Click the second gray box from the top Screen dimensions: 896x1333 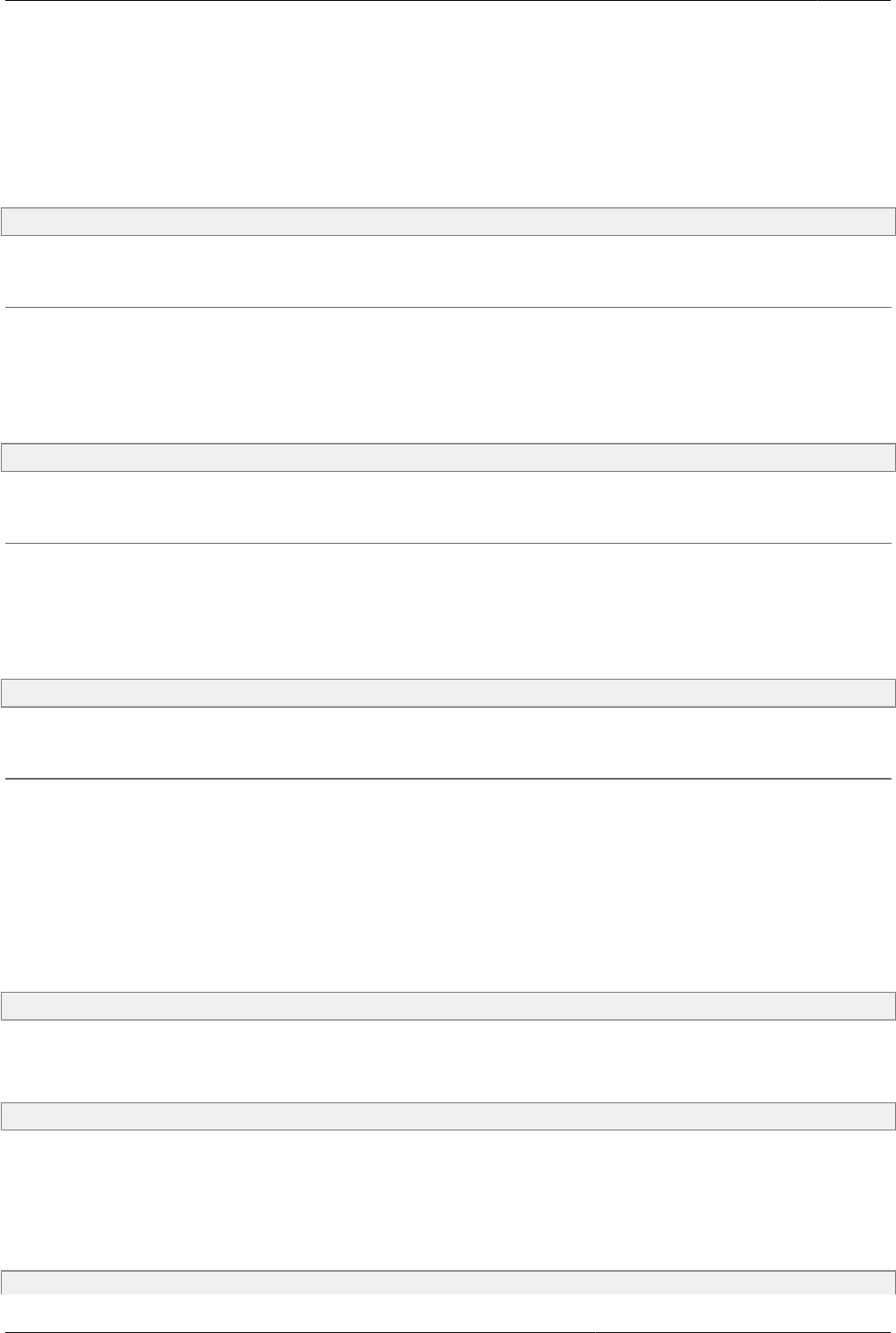448,458
